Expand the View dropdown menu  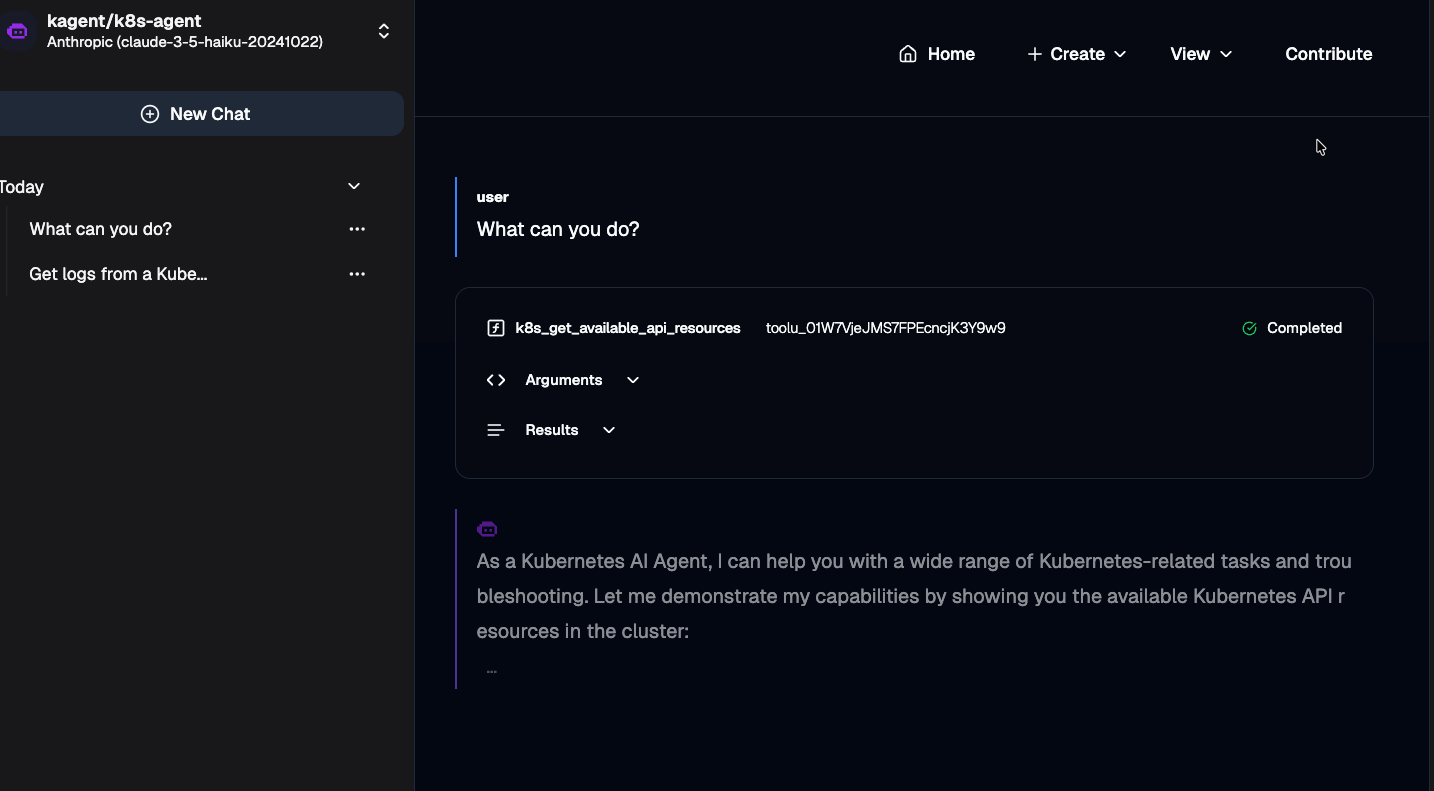pyautogui.click(x=1201, y=54)
